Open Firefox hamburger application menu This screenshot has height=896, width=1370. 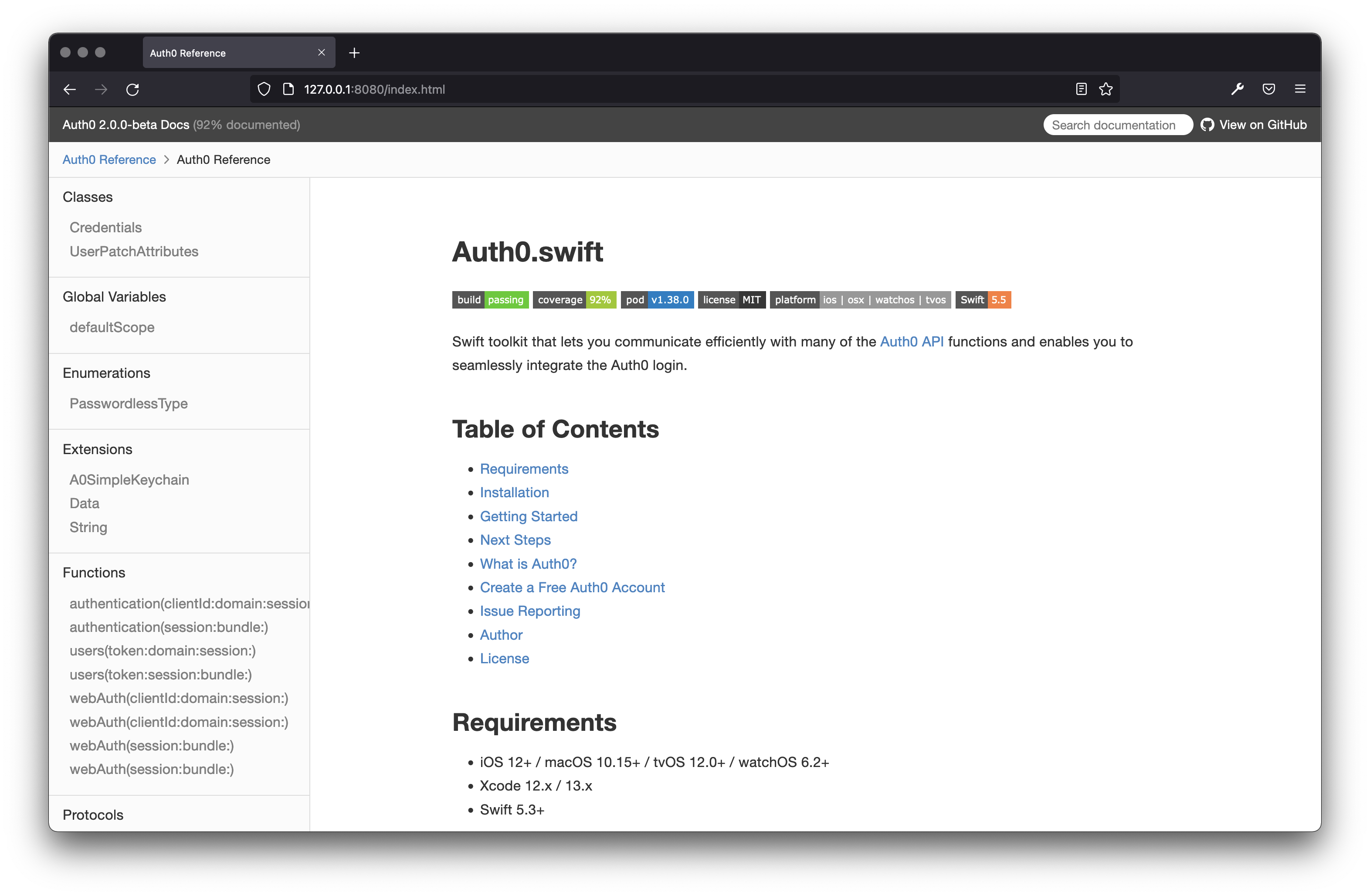(1300, 89)
